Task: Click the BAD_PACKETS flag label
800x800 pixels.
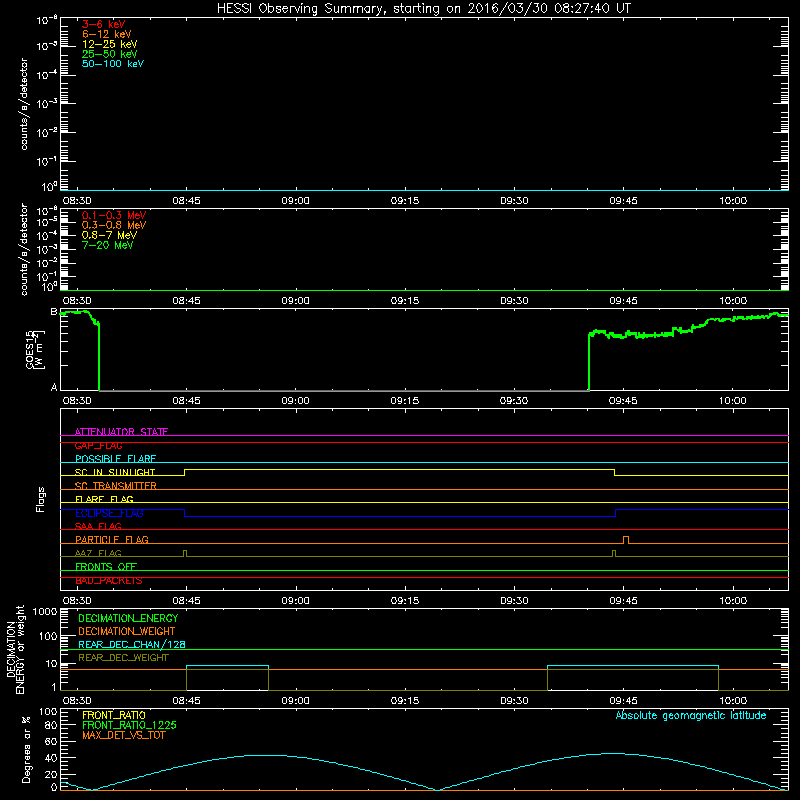Action: tap(109, 580)
